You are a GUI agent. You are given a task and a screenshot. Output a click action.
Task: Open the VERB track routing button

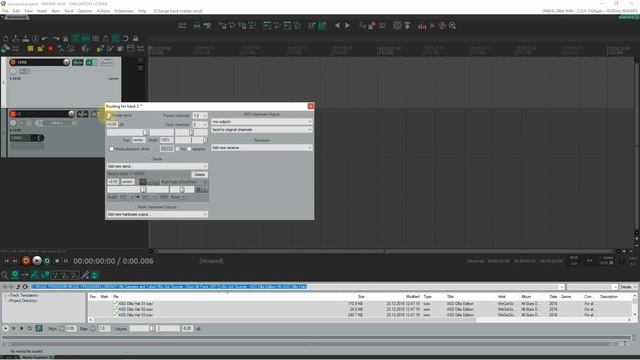pos(78,62)
